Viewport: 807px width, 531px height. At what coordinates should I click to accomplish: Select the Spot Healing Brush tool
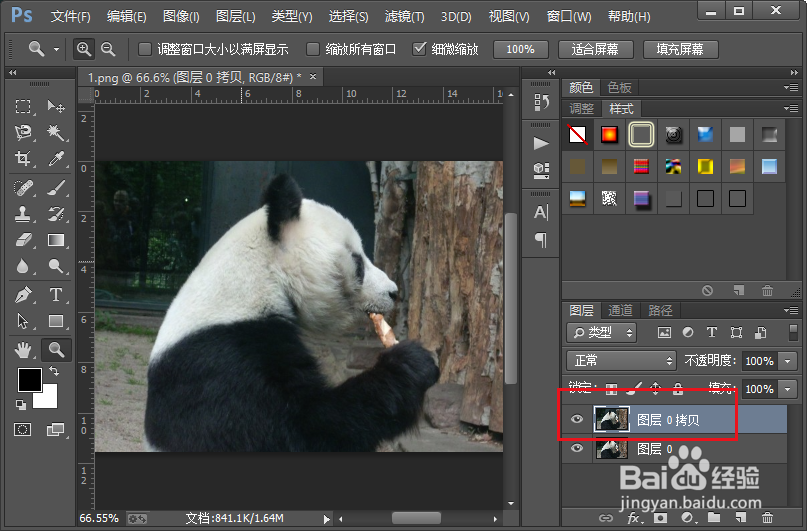[23, 188]
